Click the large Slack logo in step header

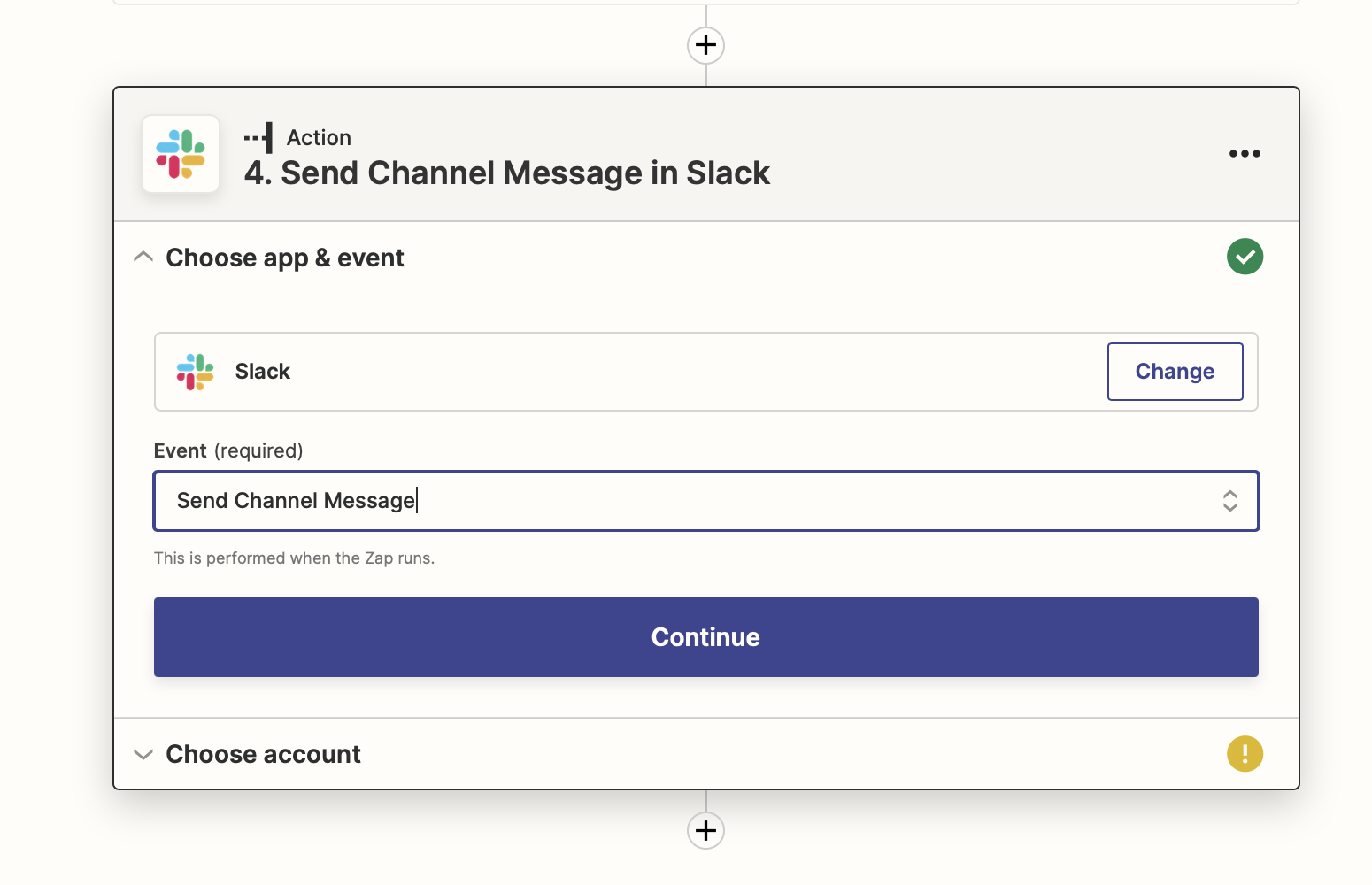(x=181, y=154)
